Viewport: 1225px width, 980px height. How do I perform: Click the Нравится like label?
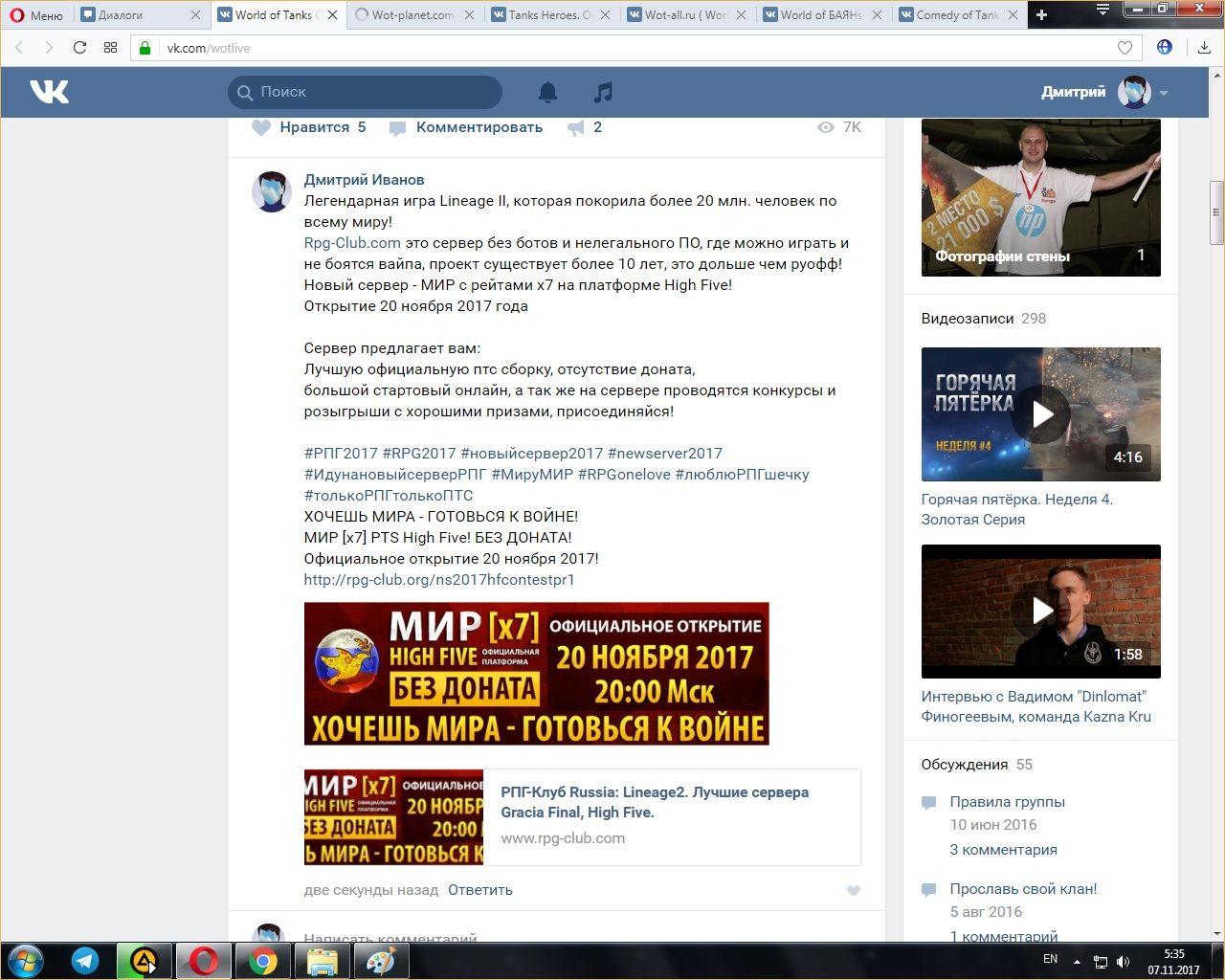point(314,127)
